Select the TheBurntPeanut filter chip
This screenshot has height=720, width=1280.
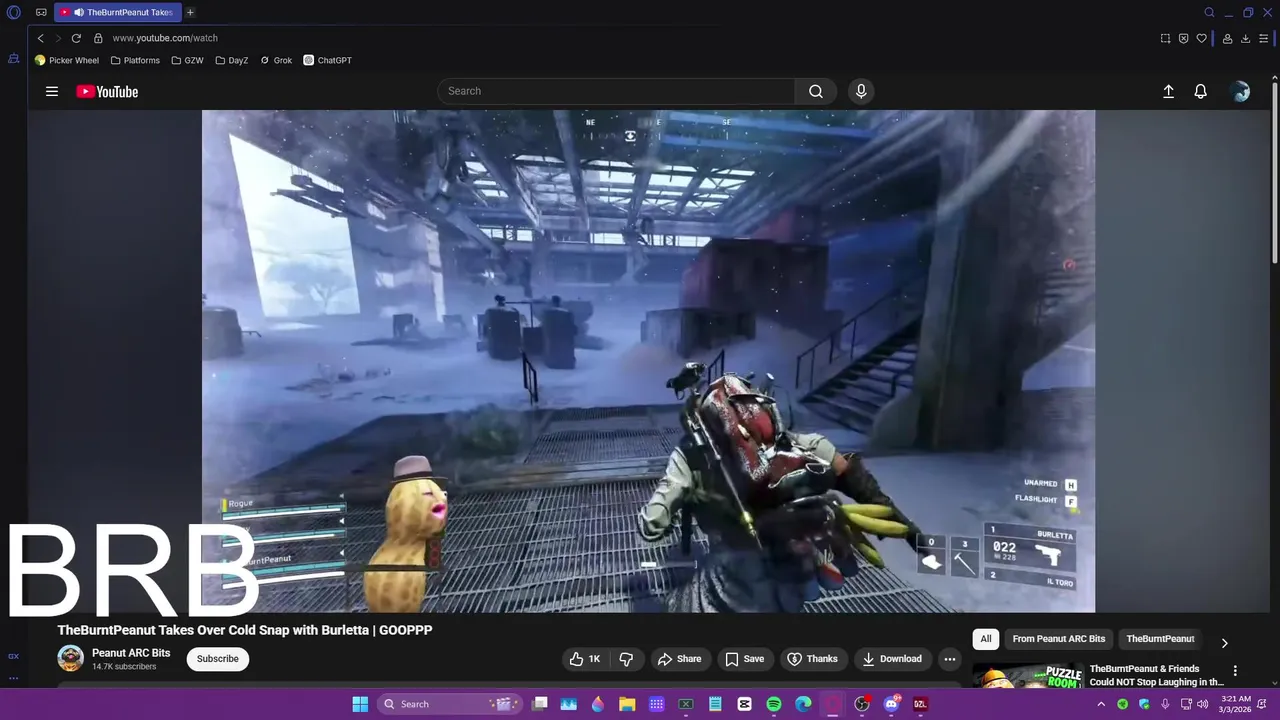1160,639
